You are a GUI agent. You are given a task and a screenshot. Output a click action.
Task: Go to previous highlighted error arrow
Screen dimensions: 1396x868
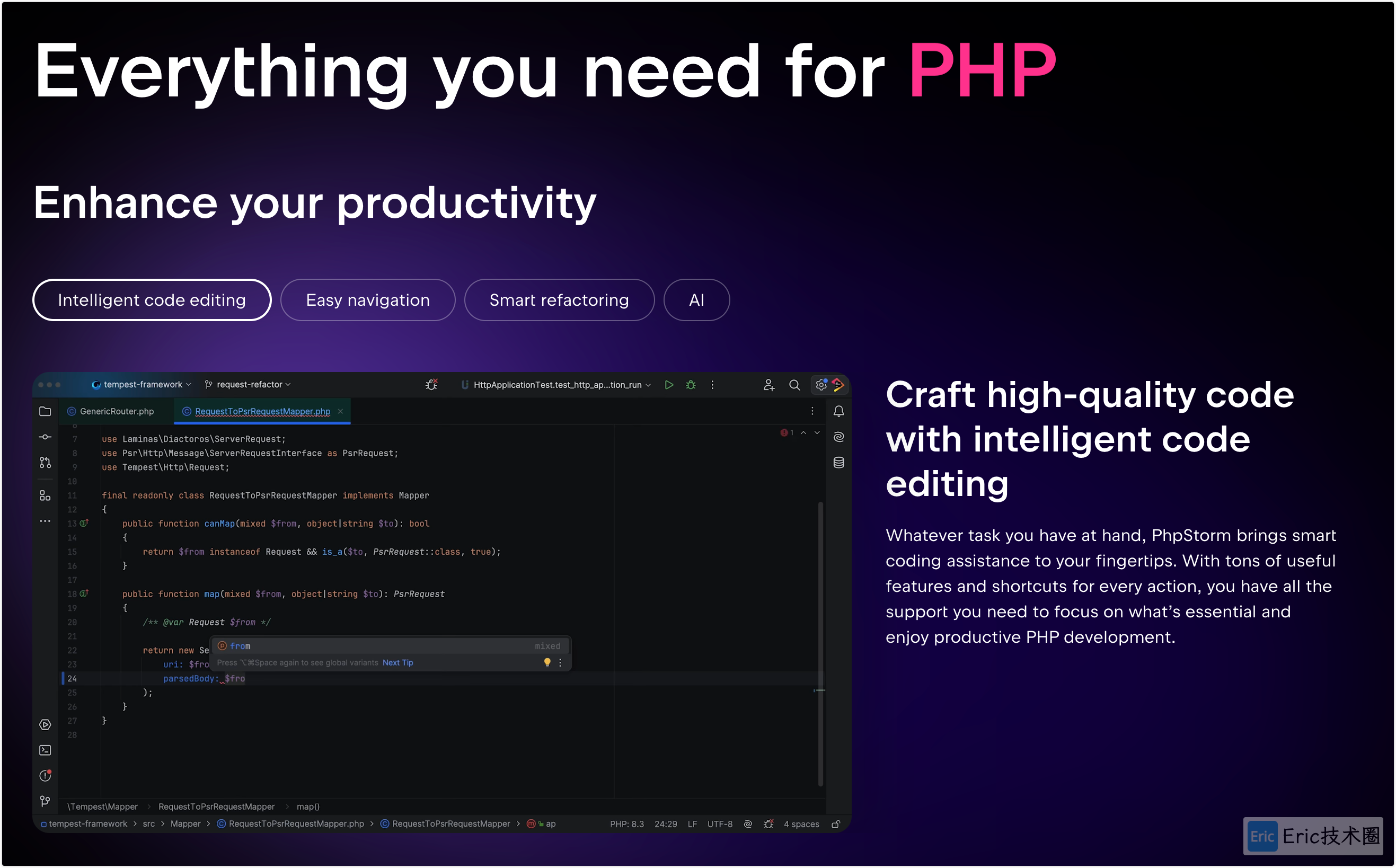coord(803,433)
